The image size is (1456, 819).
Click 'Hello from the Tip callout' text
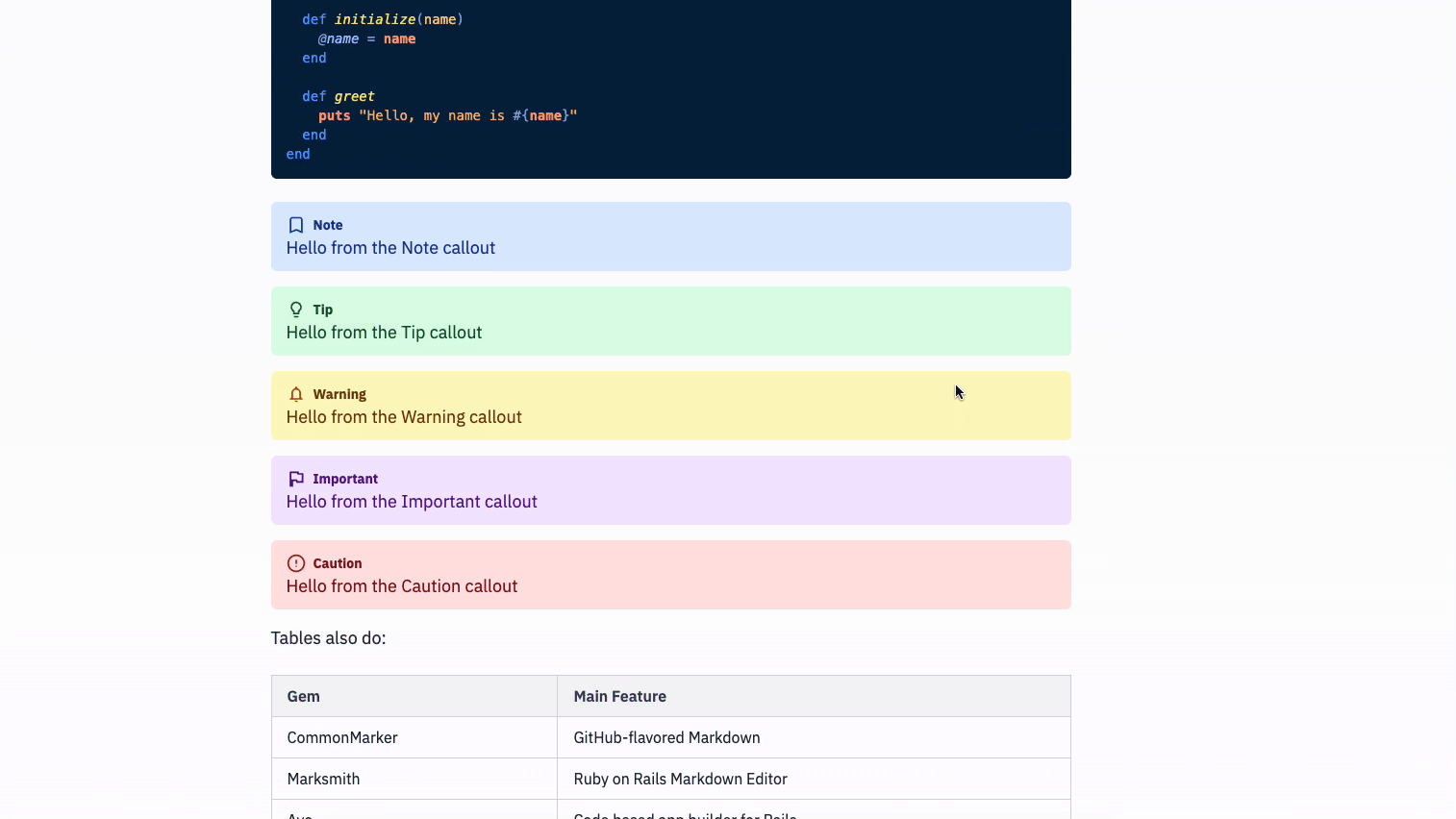point(384,333)
